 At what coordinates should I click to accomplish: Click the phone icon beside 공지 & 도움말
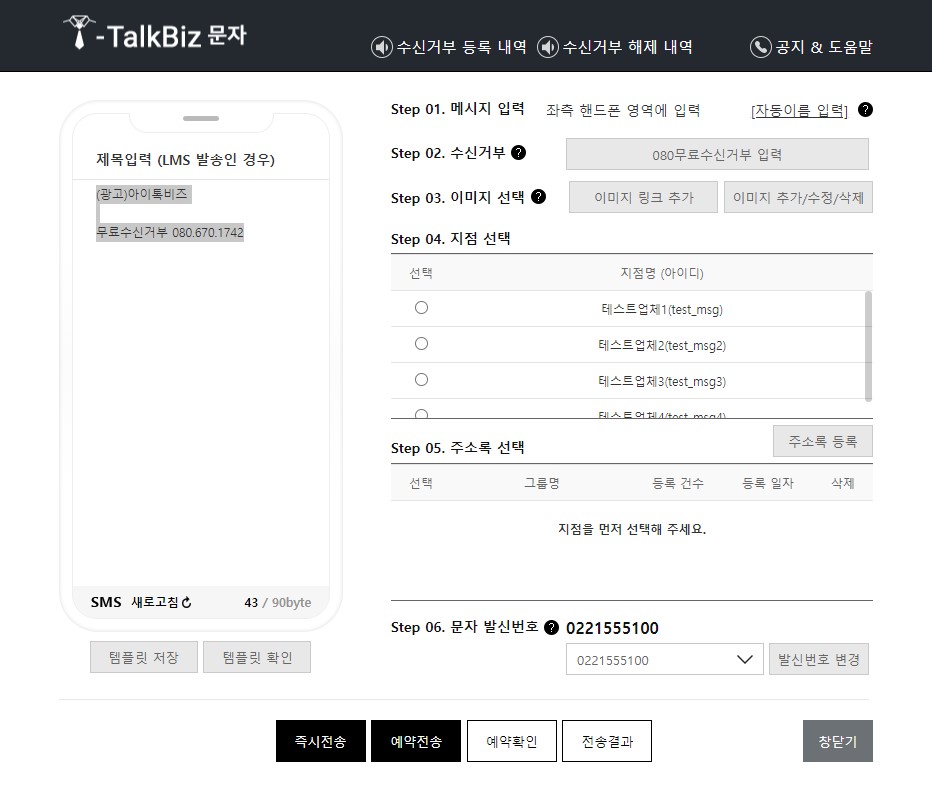pyautogui.click(x=759, y=46)
